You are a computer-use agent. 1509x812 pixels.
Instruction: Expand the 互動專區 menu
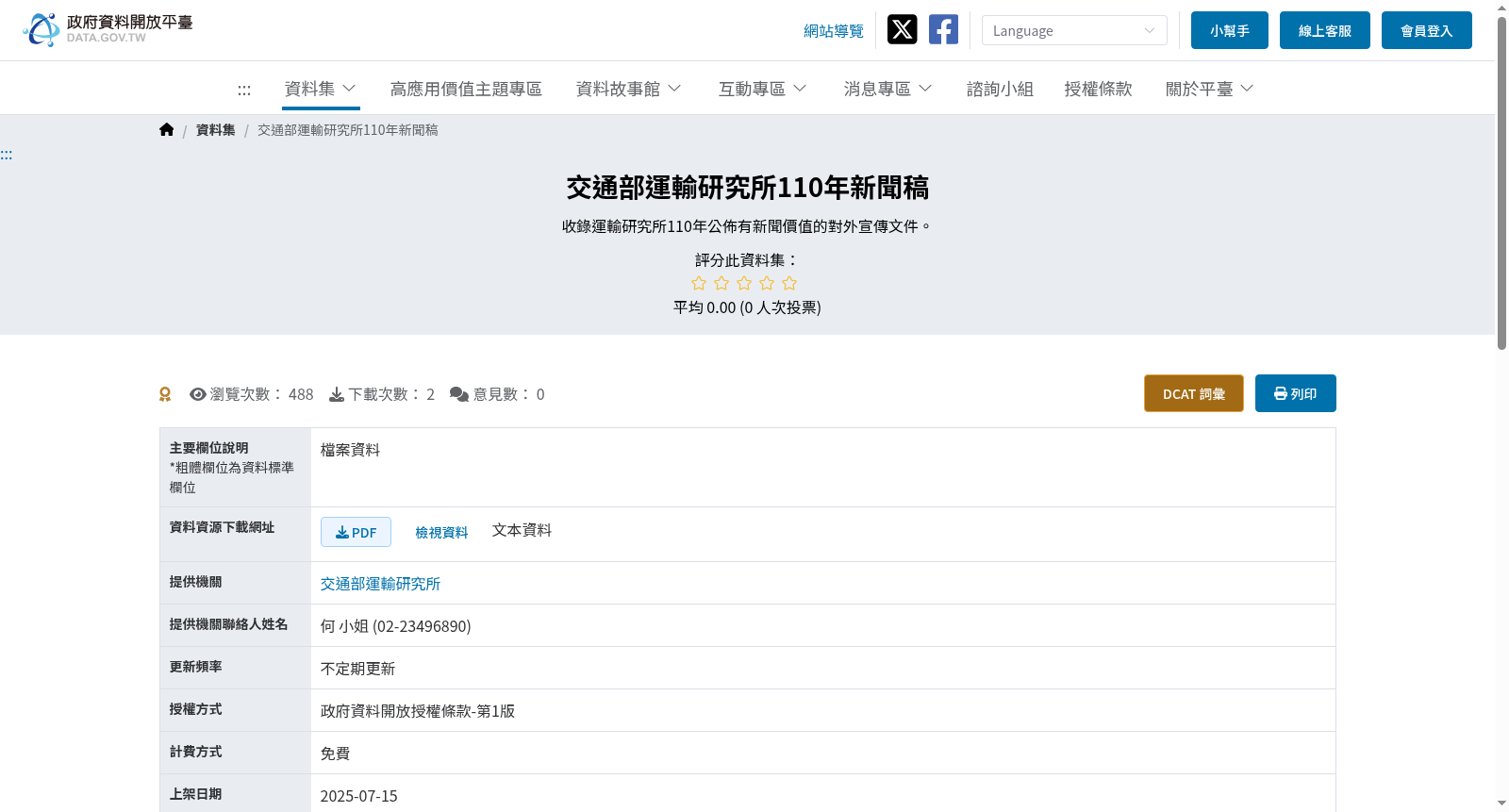pos(762,89)
